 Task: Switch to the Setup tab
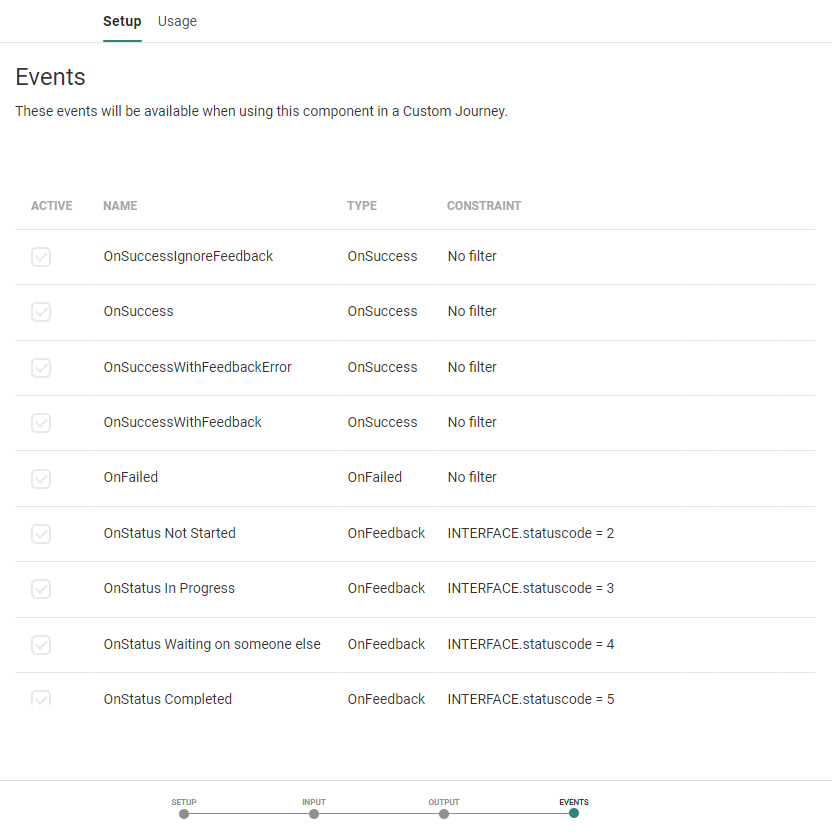(x=122, y=21)
